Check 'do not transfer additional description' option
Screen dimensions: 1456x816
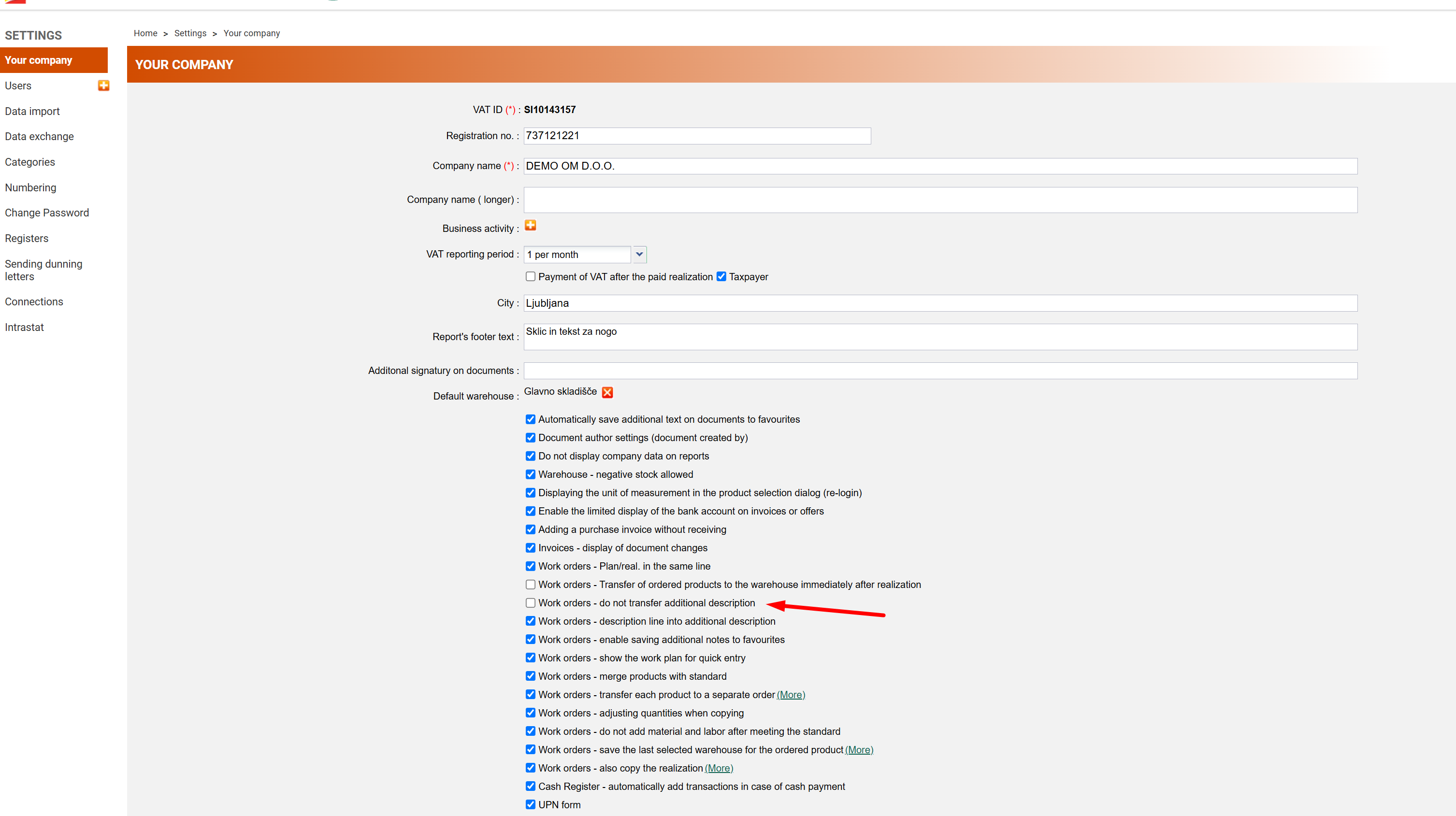coord(530,603)
